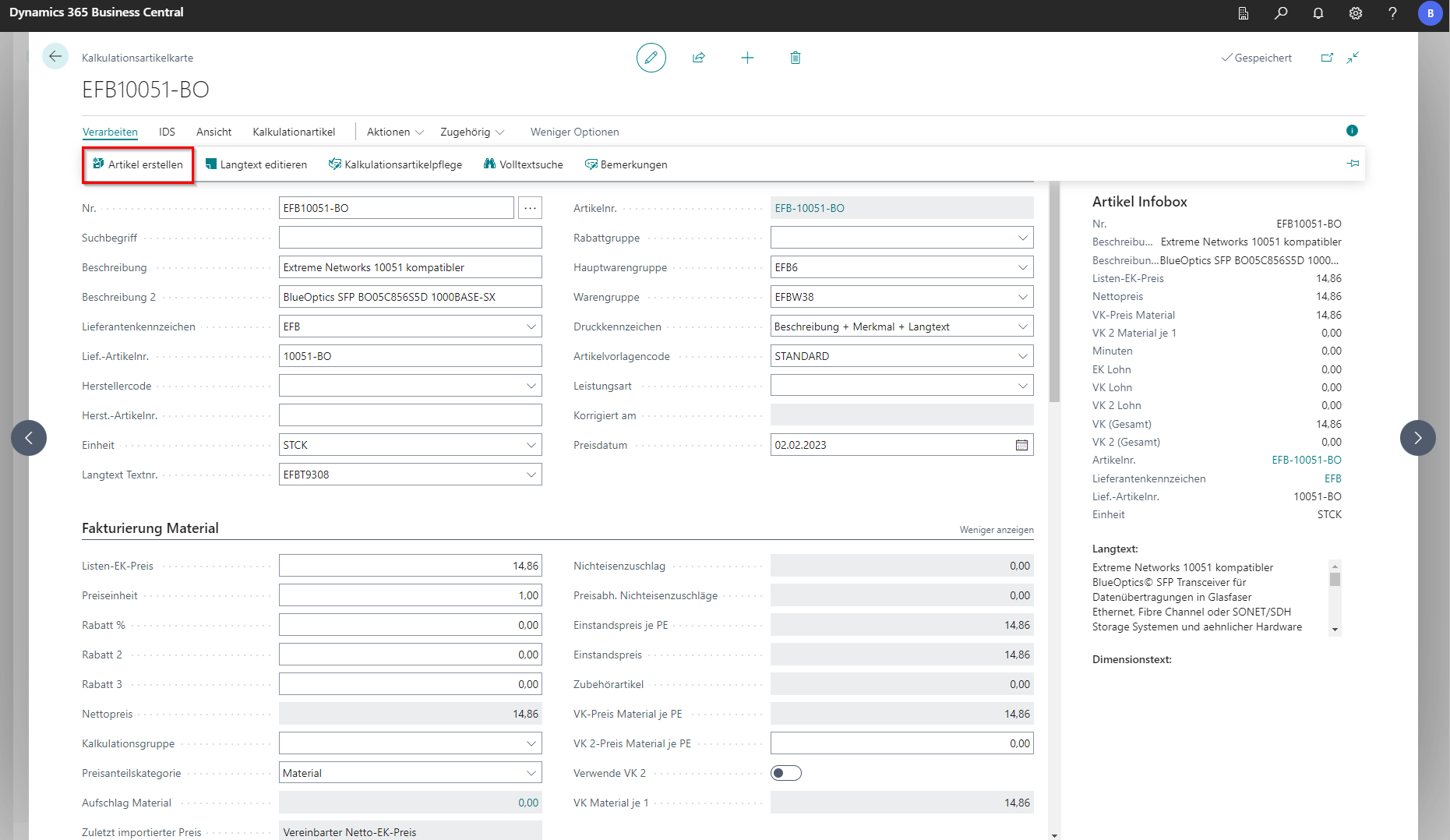The width and height of the screenshot is (1450, 840).
Task: Click the Langtext scrollbar down arrow
Action: coord(1335,630)
